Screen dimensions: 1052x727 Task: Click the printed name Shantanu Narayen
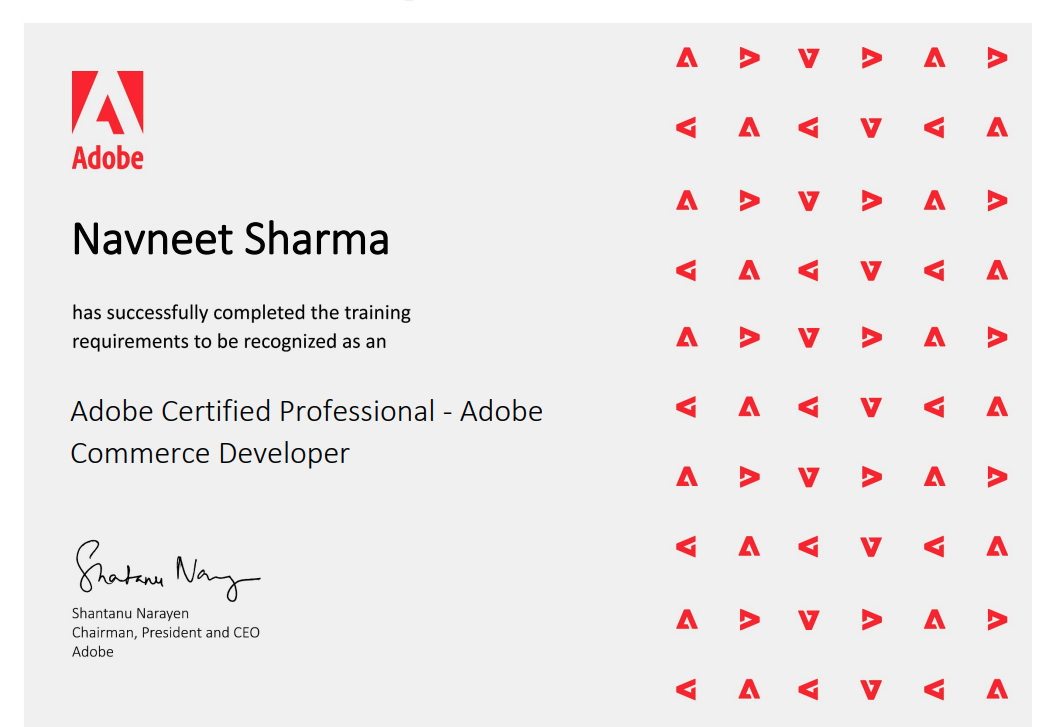pos(130,613)
